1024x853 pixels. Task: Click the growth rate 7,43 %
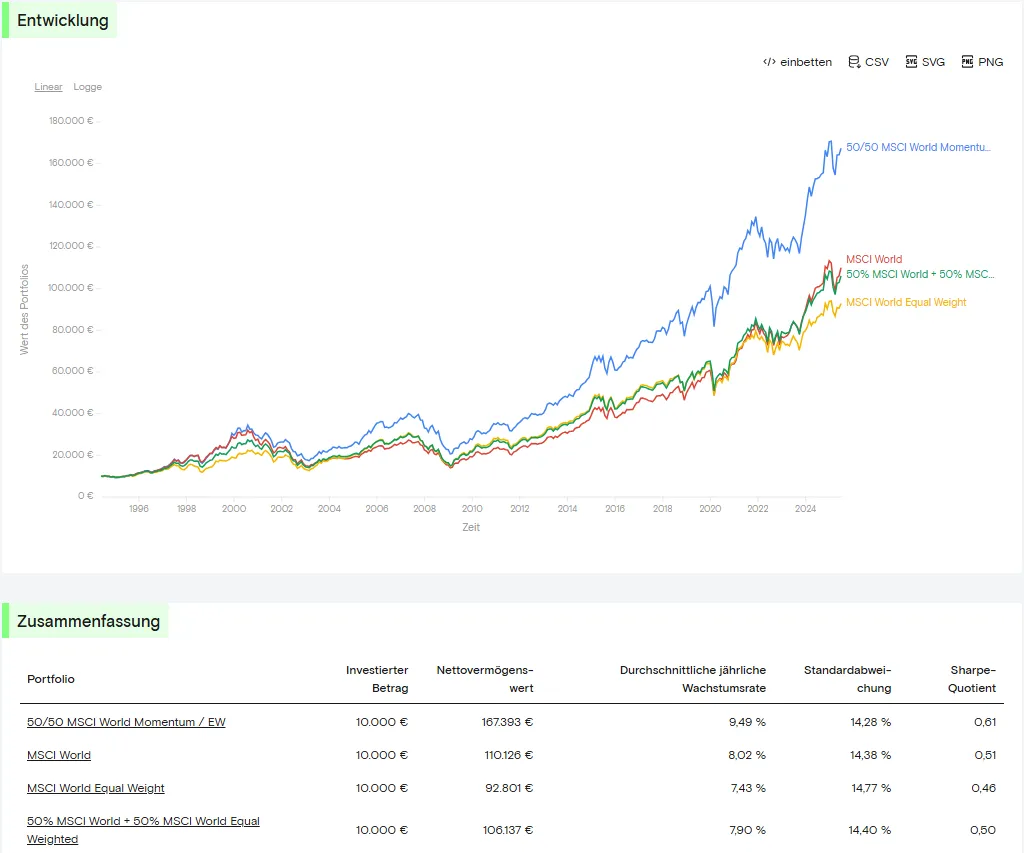click(x=748, y=788)
